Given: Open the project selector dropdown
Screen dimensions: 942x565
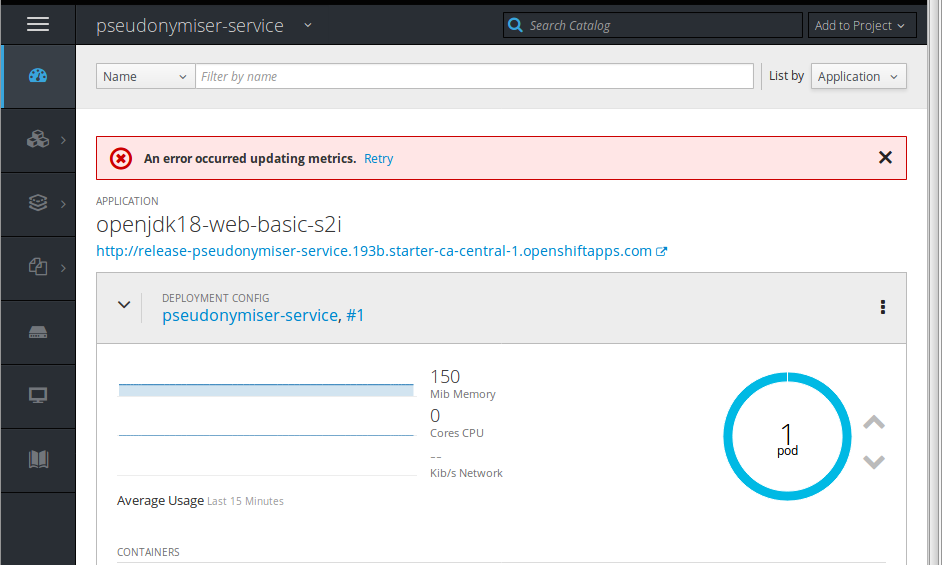Looking at the screenshot, I should point(307,25).
